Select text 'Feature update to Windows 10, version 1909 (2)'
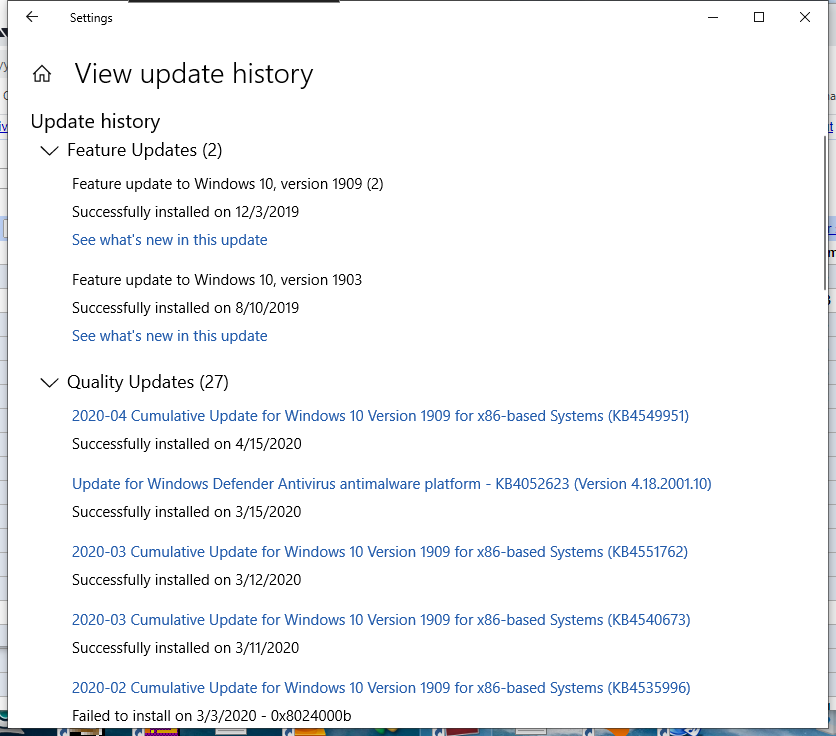The width and height of the screenshot is (836, 736). click(228, 184)
